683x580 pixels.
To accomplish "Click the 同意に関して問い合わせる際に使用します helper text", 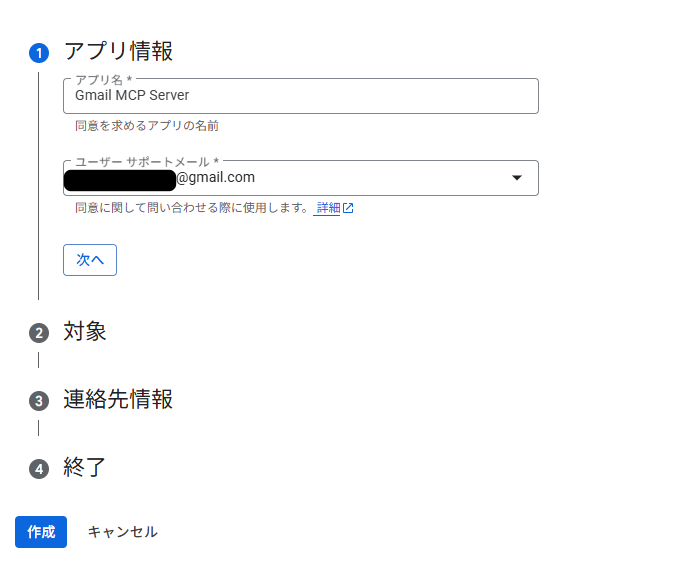I will coord(191,208).
